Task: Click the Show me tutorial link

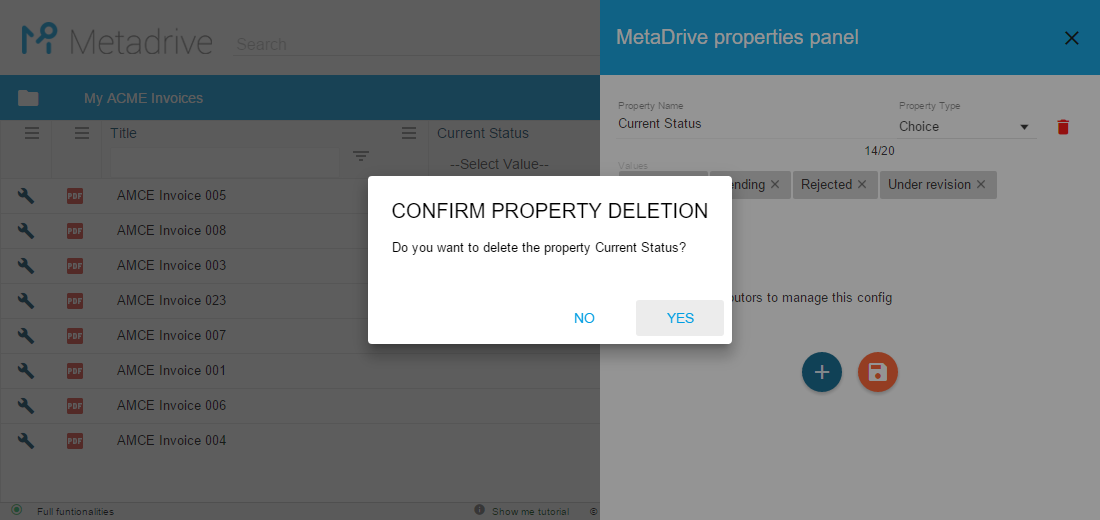Action: coord(530,512)
